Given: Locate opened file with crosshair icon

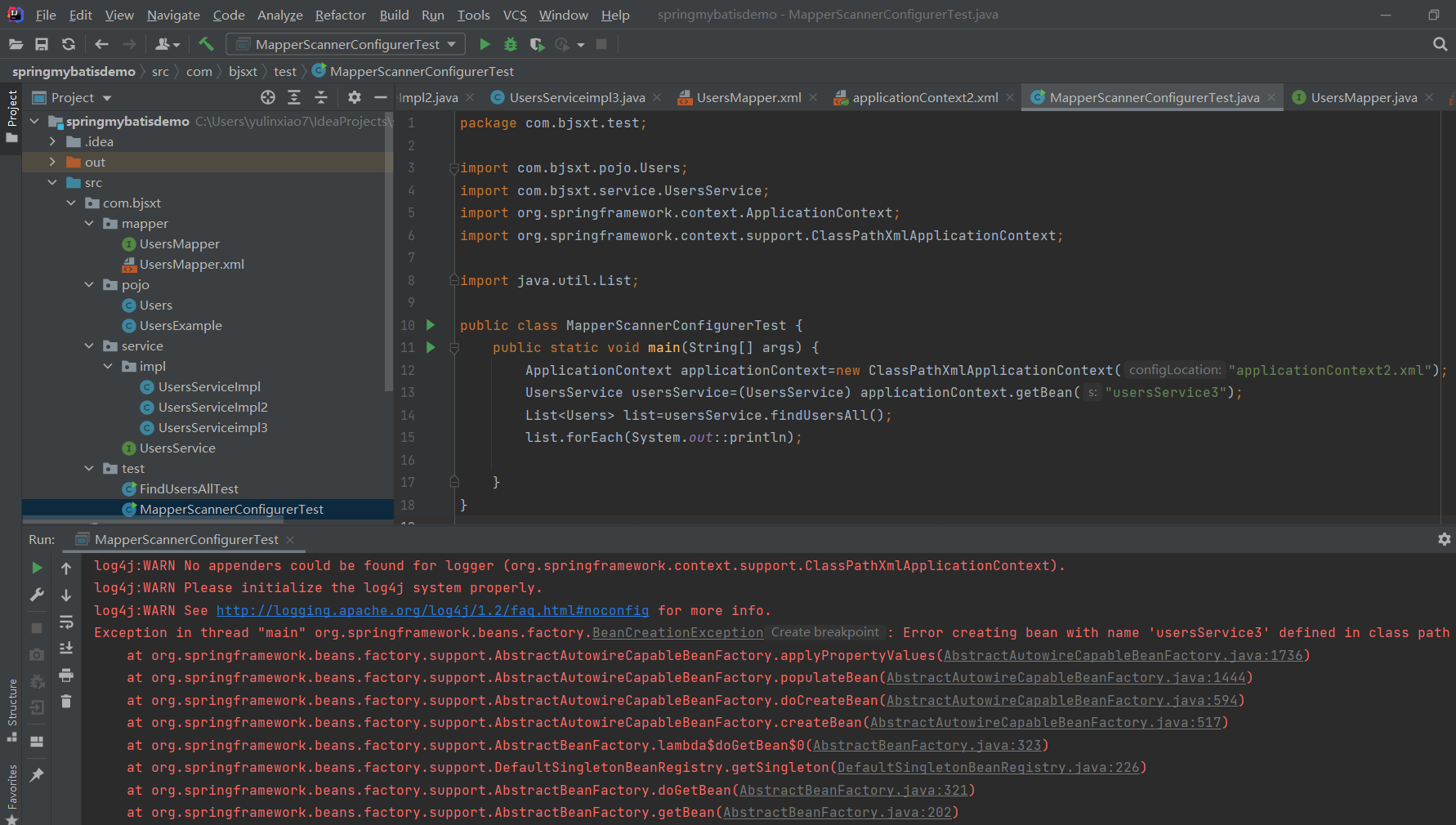Looking at the screenshot, I should click(268, 97).
